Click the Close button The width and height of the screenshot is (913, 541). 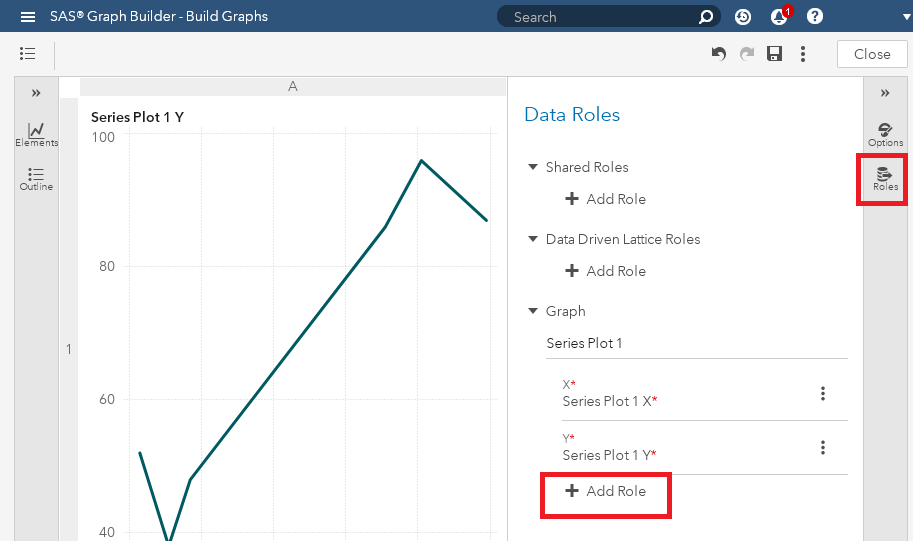(x=872, y=54)
